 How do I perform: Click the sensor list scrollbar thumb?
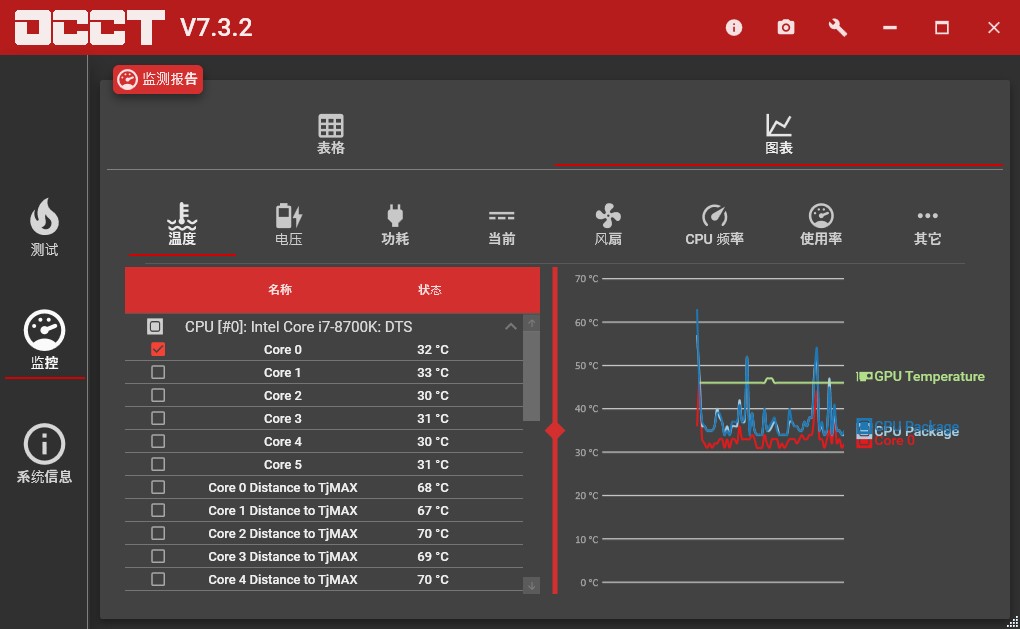click(531, 376)
